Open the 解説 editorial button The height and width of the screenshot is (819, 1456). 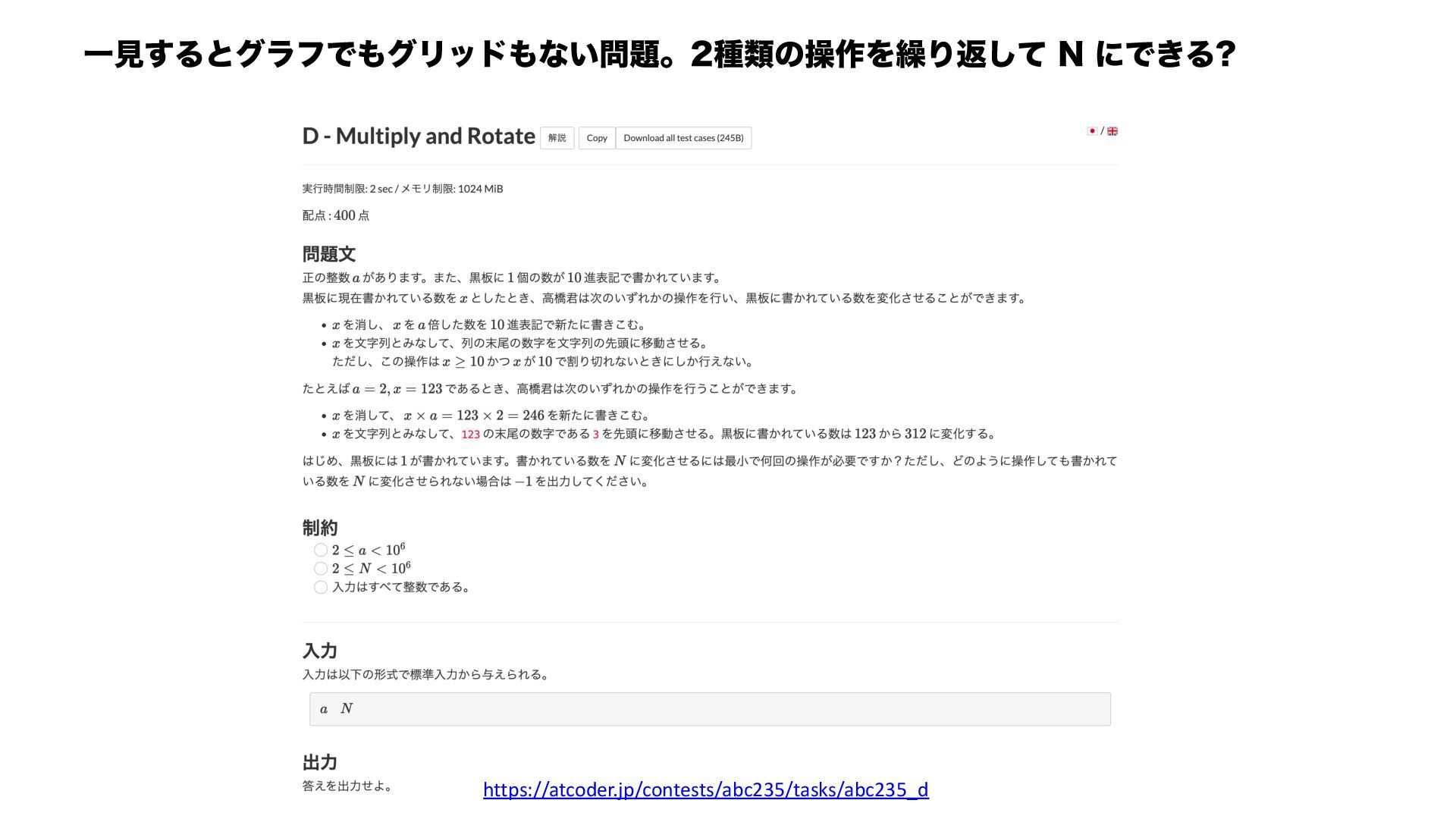tap(557, 138)
